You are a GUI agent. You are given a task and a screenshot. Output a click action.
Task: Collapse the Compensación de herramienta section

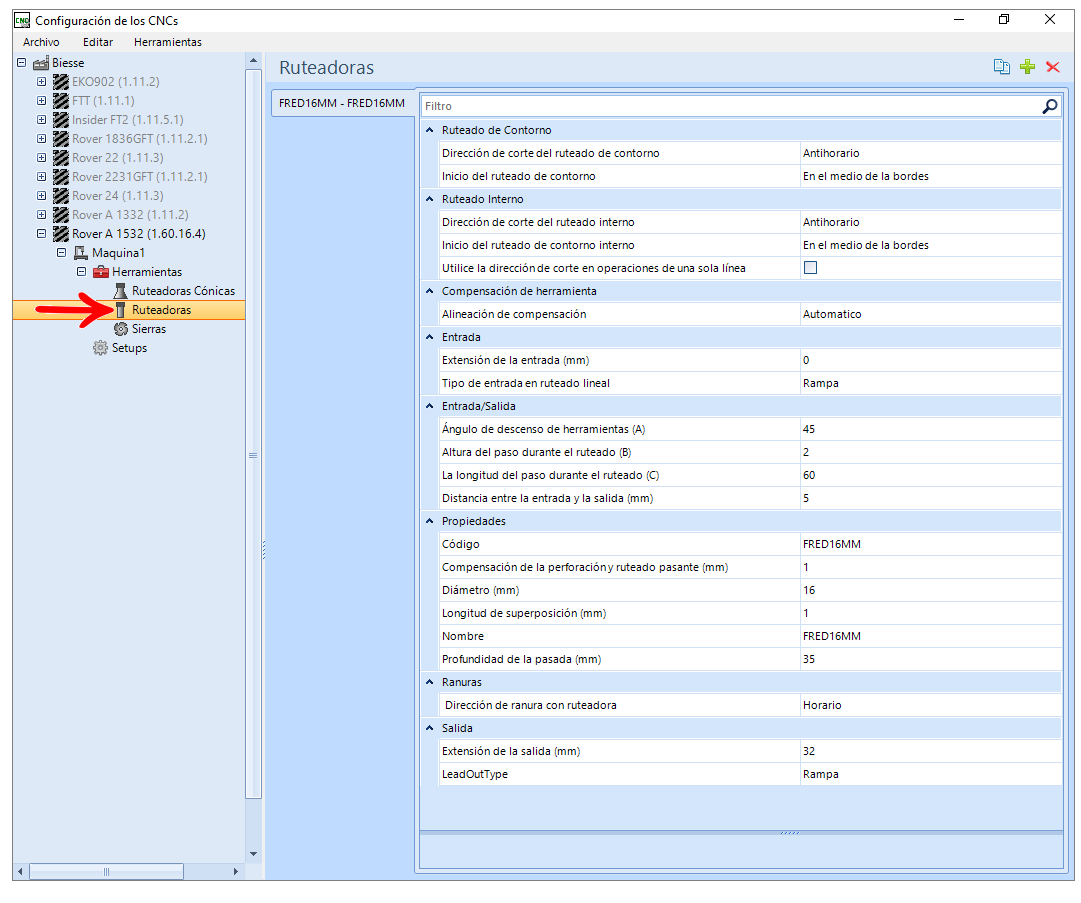(x=430, y=291)
